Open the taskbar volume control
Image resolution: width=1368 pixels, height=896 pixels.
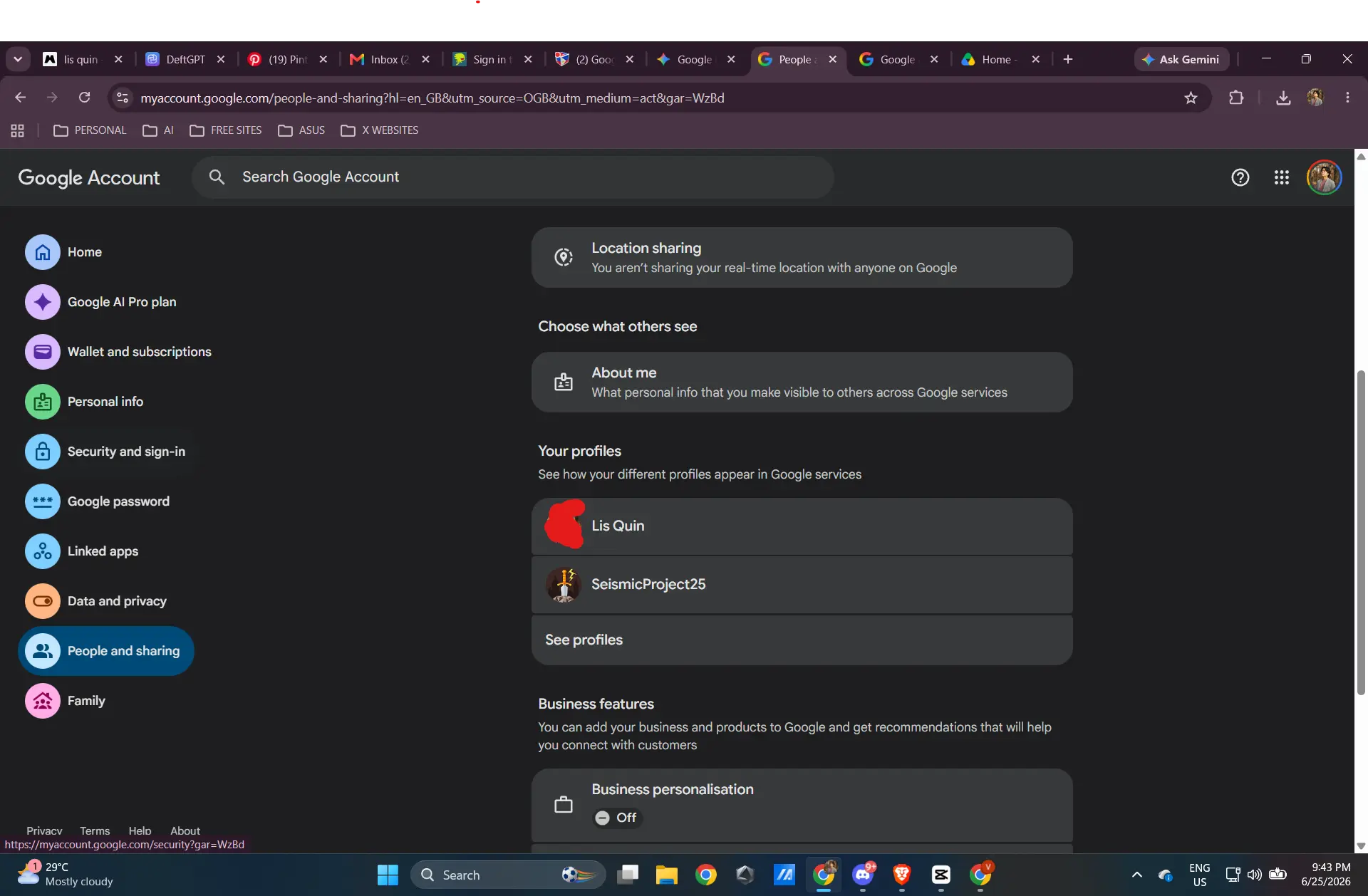[x=1255, y=875]
